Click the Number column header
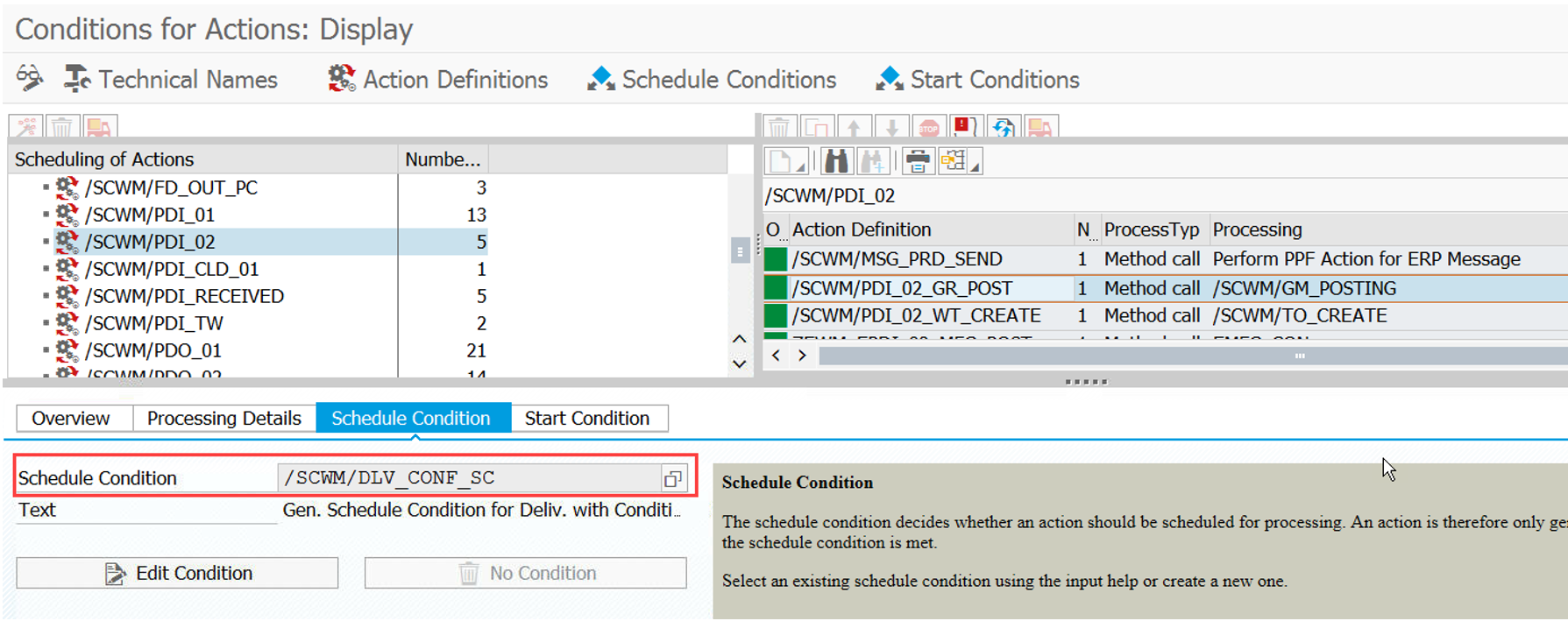 [443, 159]
